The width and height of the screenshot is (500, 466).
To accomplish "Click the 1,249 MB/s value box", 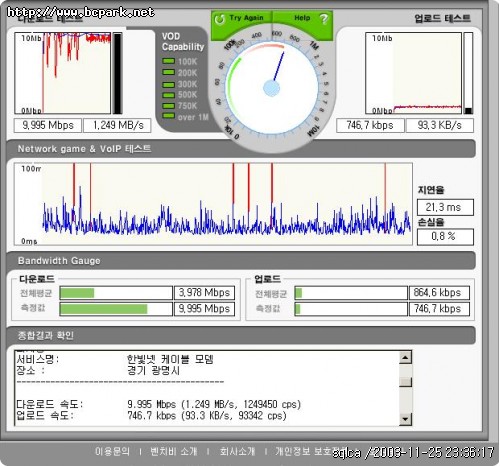I will tap(117, 125).
